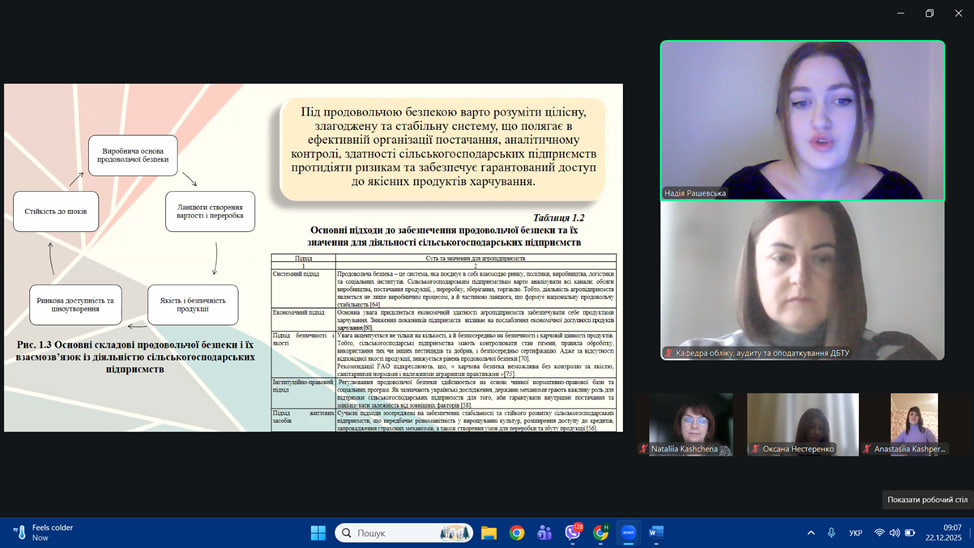This screenshot has height=548, width=974.
Task: Open File Explorer from the taskbar
Action: coord(489,533)
